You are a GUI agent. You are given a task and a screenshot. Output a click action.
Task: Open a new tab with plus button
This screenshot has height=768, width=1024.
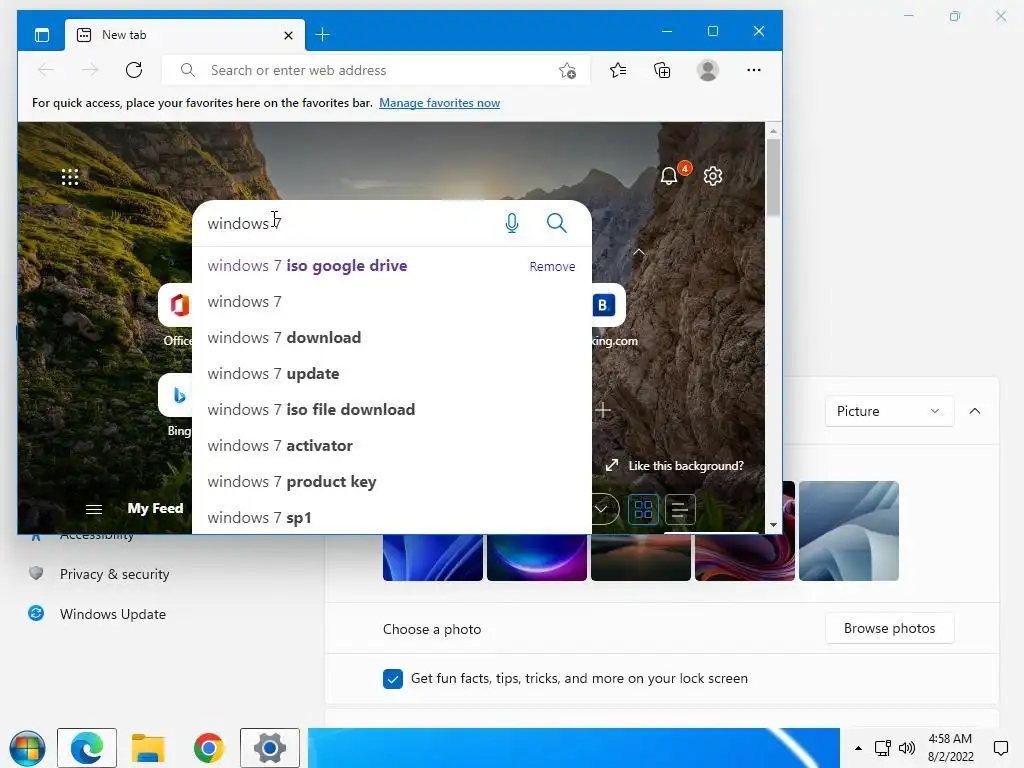[323, 35]
